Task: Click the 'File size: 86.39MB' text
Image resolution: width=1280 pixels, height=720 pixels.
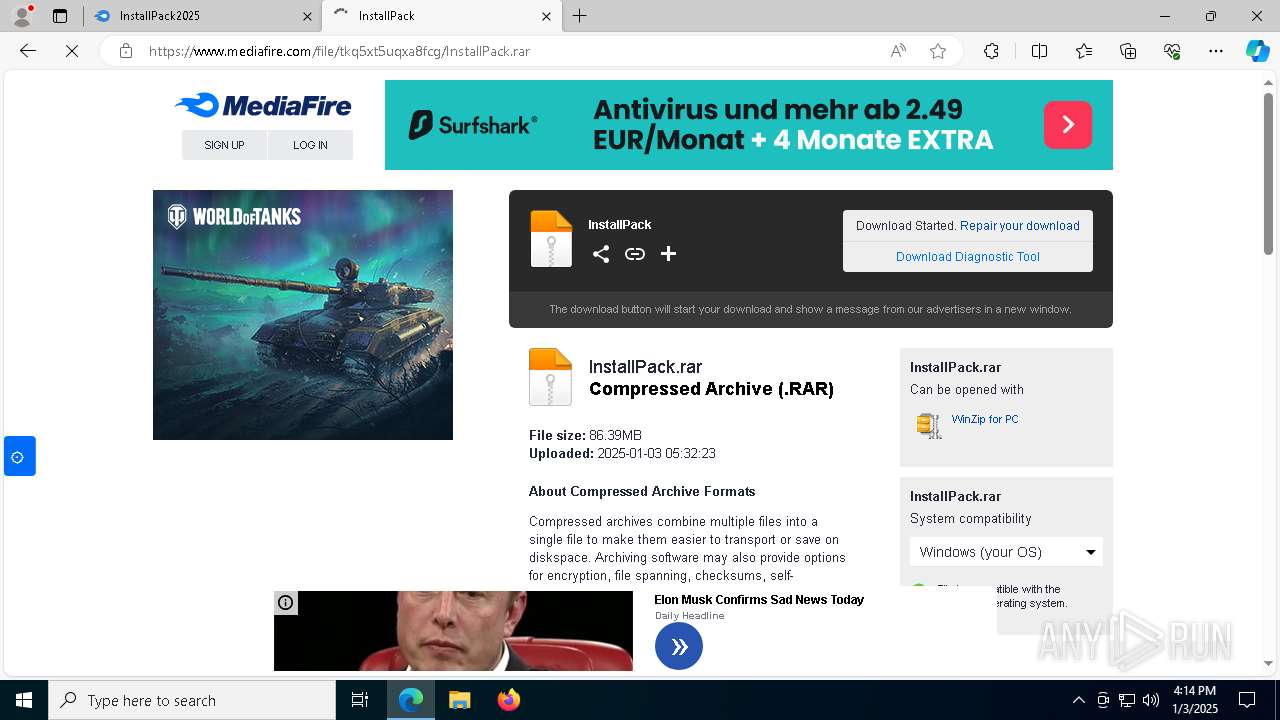Action: 585,435
